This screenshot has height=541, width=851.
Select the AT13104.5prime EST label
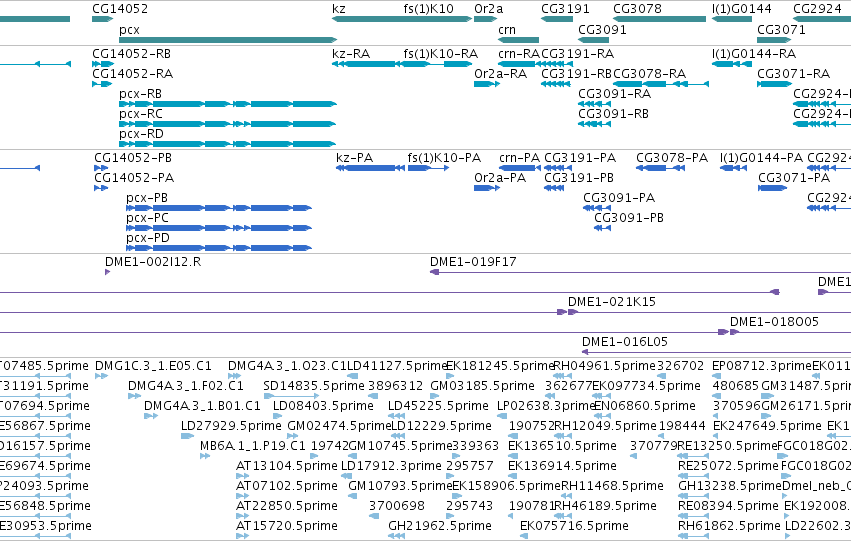[287, 467]
